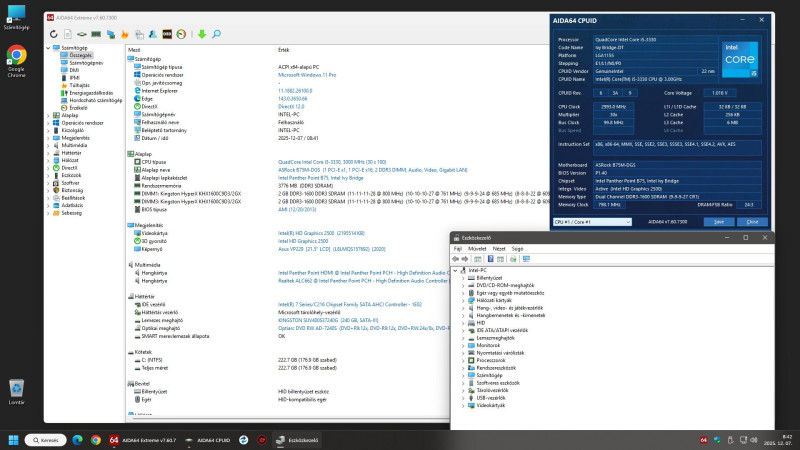The width and height of the screenshot is (800, 450).
Task: Open the Lomtár recycle bin icon
Action: [x=16, y=392]
